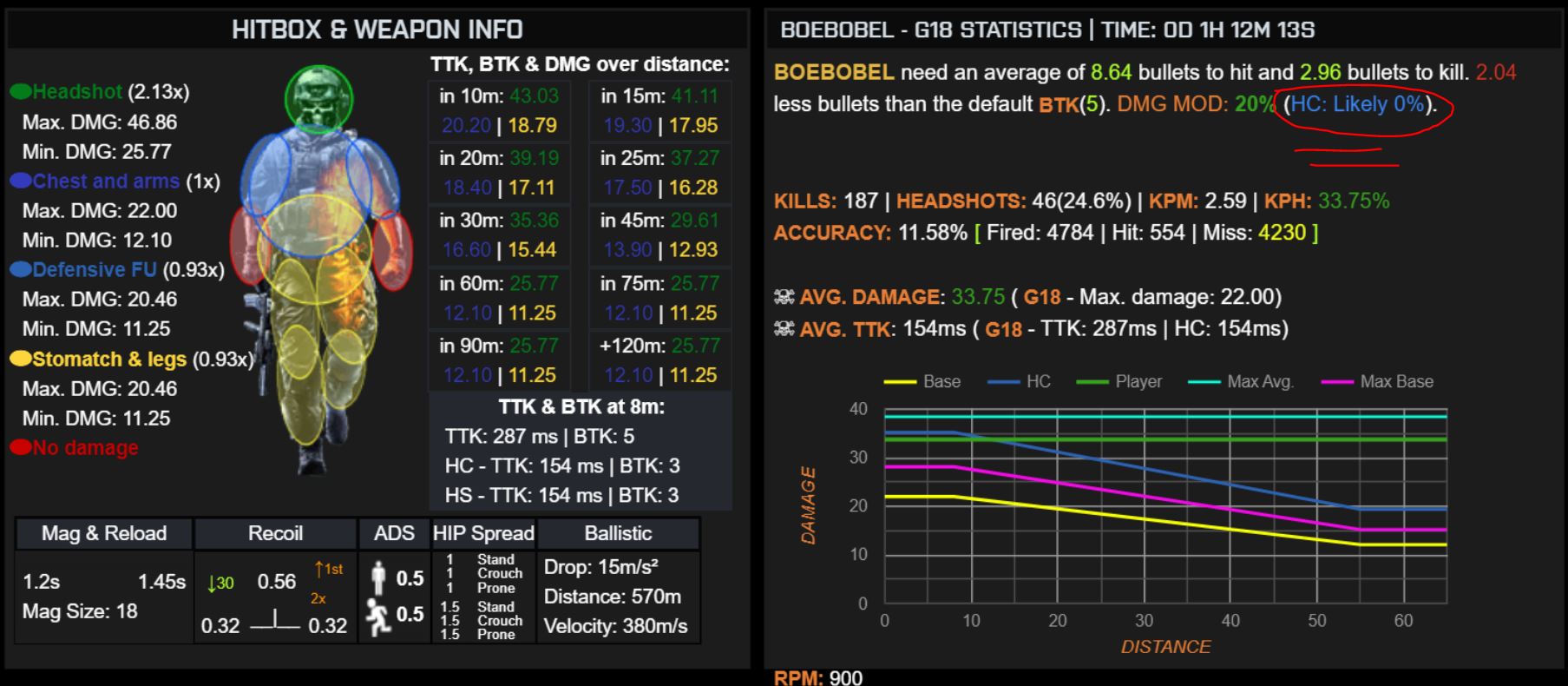Click the skull icon beside AVG. TTK
The image size is (1568, 686).
coord(784,329)
